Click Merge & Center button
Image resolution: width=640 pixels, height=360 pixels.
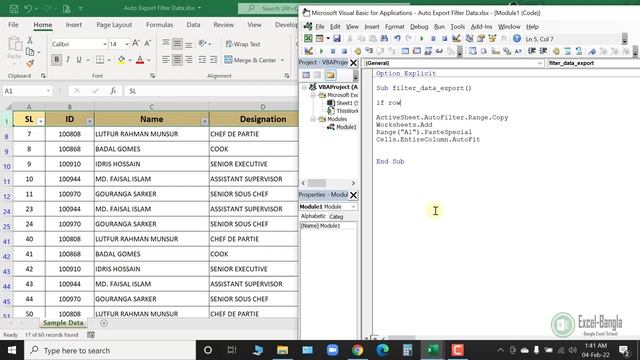(x=251, y=60)
